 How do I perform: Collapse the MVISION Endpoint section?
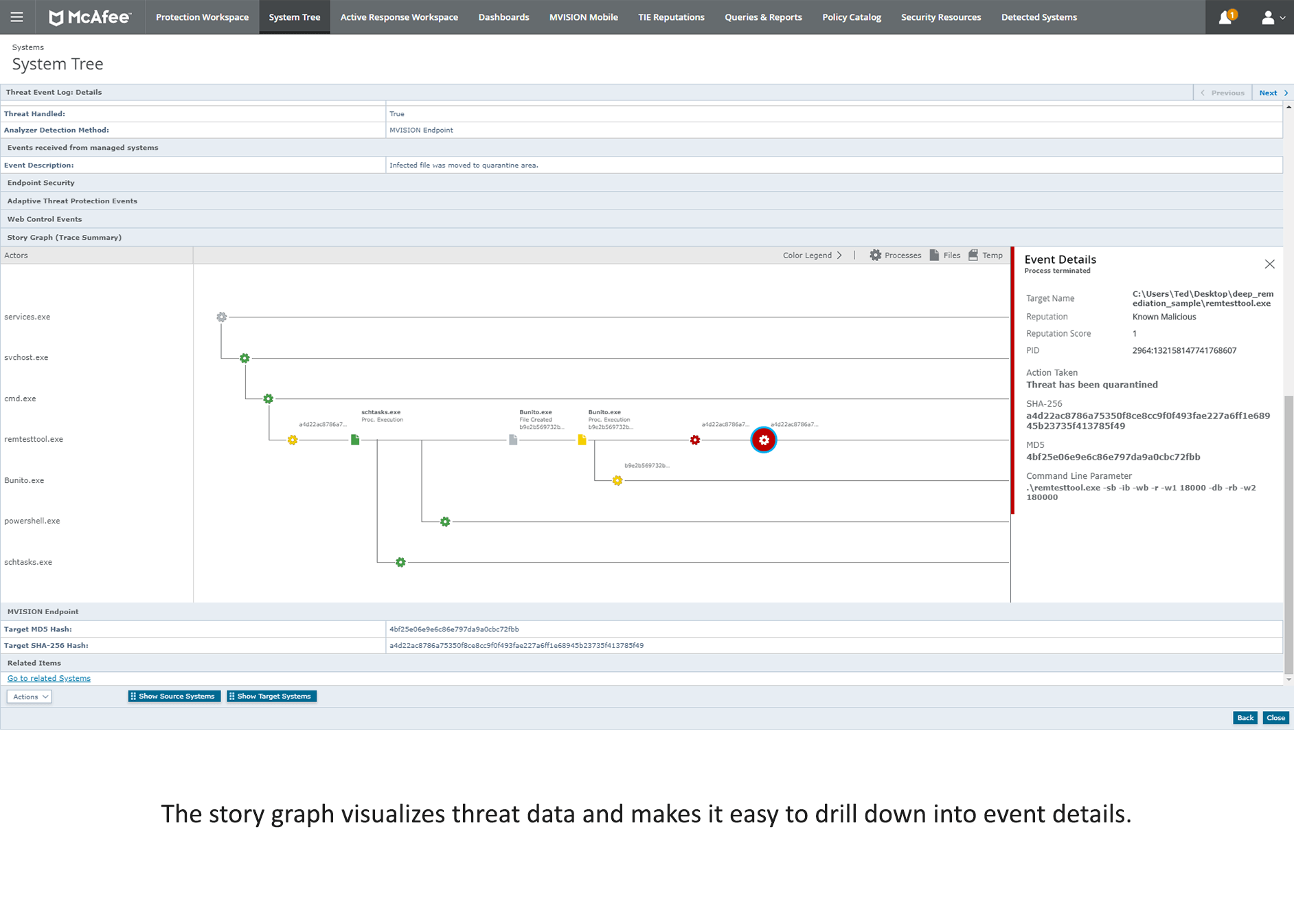coord(642,611)
